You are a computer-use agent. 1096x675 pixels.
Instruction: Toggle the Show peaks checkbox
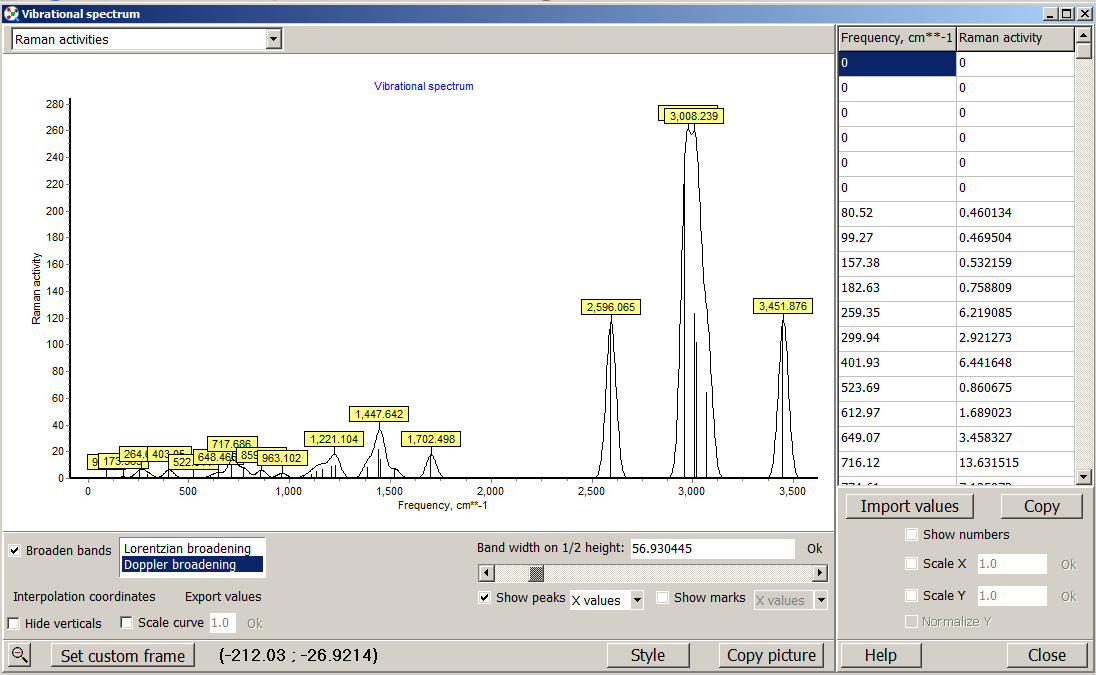coord(485,598)
